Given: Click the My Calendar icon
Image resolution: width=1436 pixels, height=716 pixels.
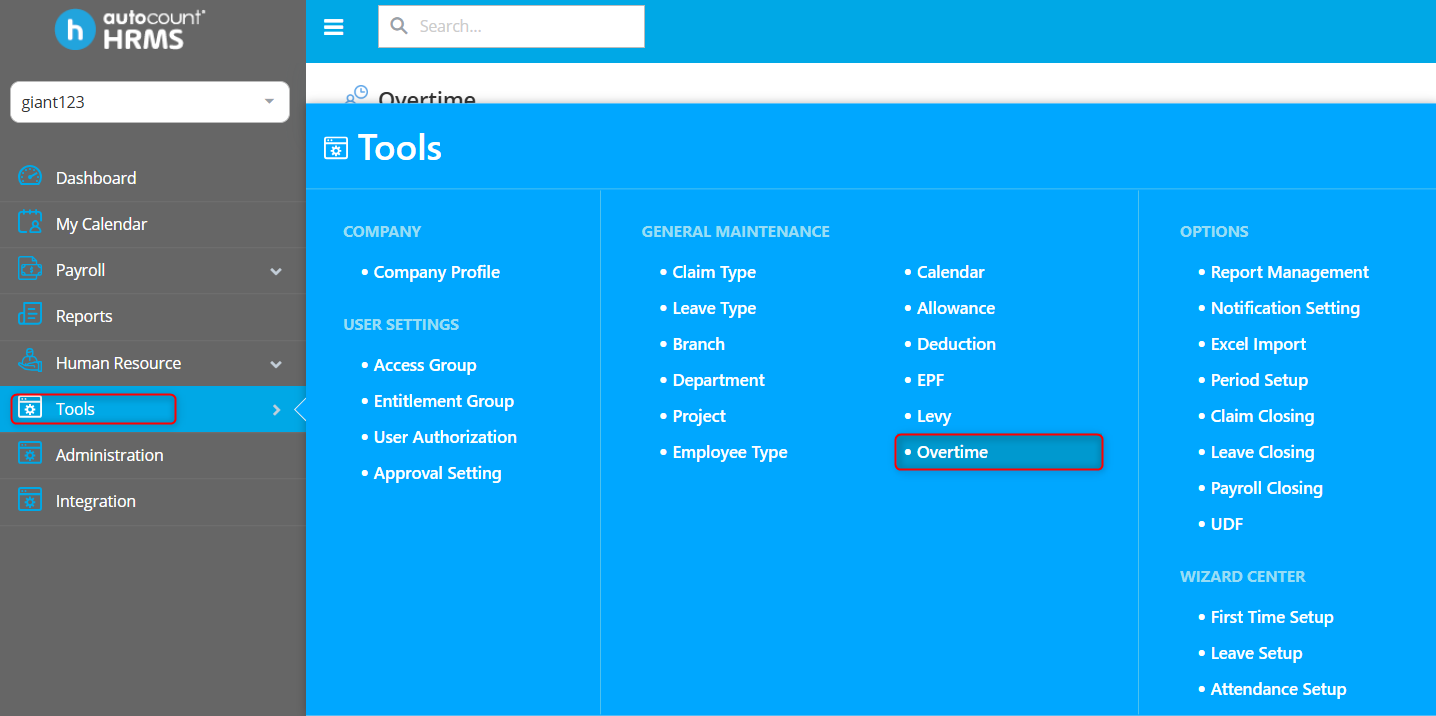Looking at the screenshot, I should 30,223.
